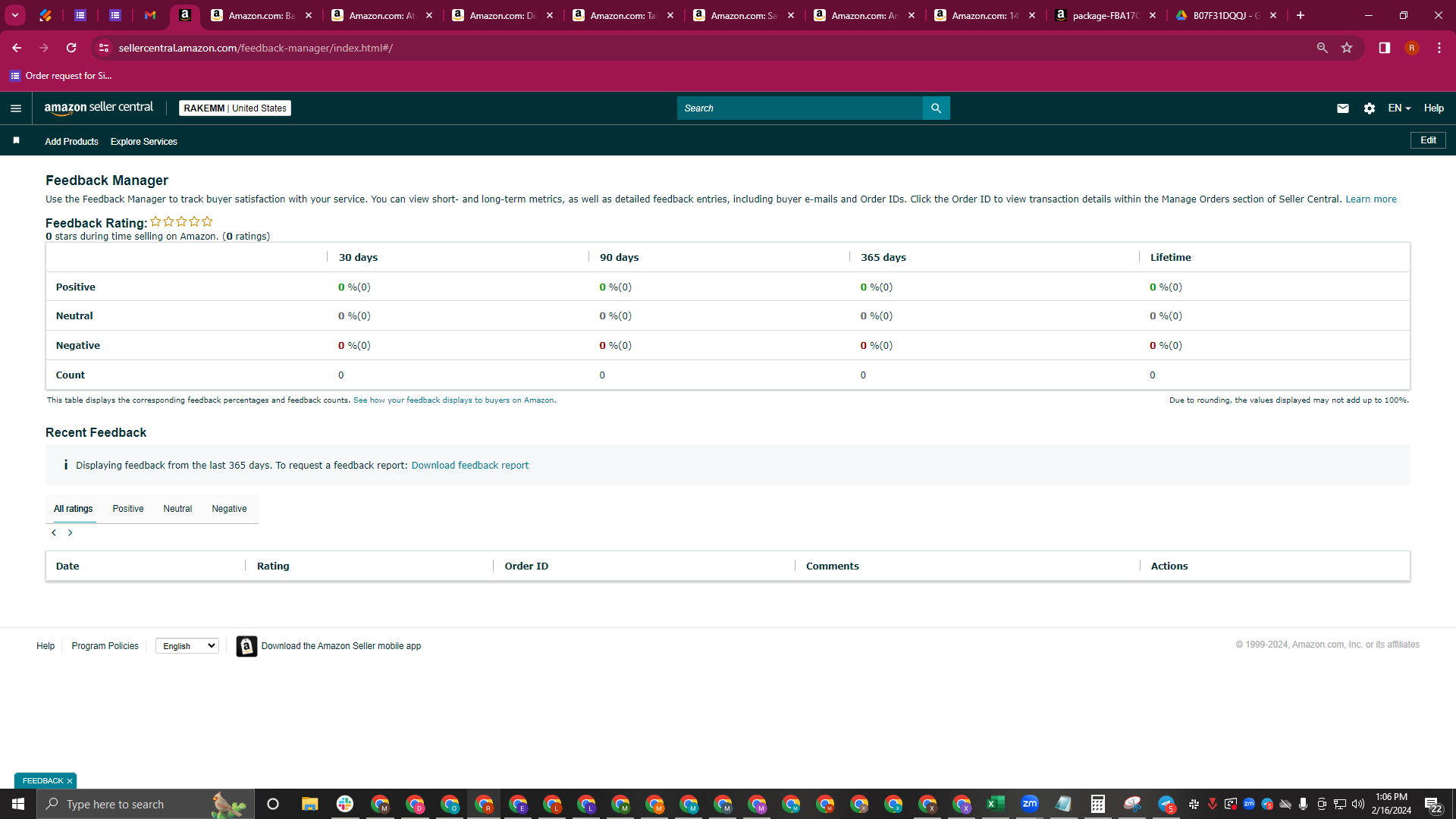1456x819 pixels.
Task: Reload the page
Action: 71,48
